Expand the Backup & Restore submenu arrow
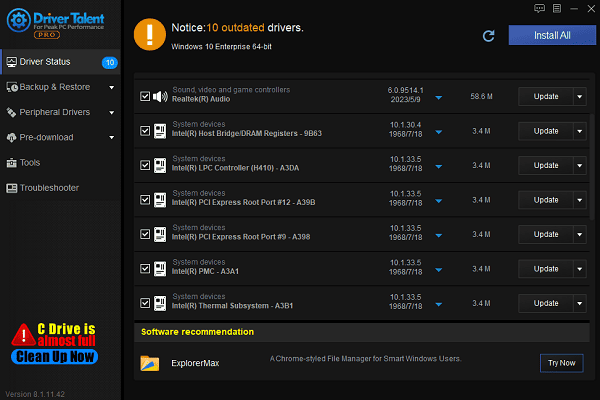The width and height of the screenshot is (600, 400). point(112,88)
